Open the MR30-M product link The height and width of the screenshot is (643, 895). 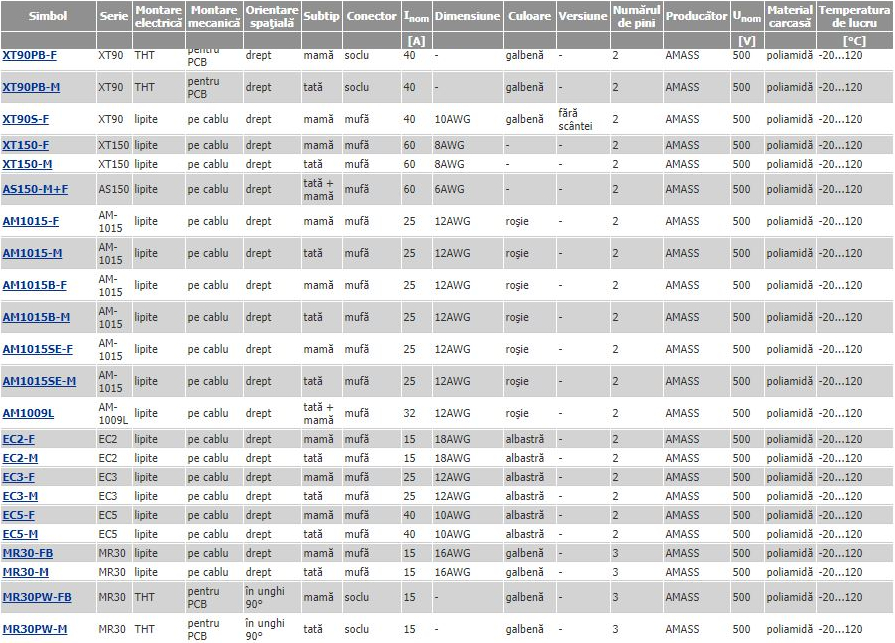[26, 572]
